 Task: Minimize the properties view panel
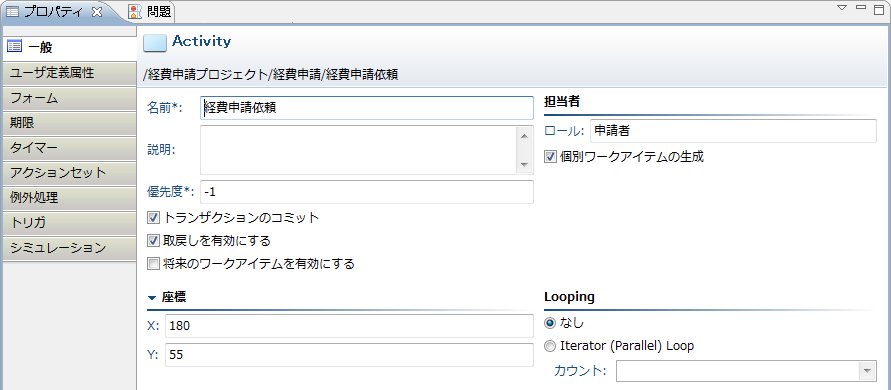pyautogui.click(x=861, y=7)
